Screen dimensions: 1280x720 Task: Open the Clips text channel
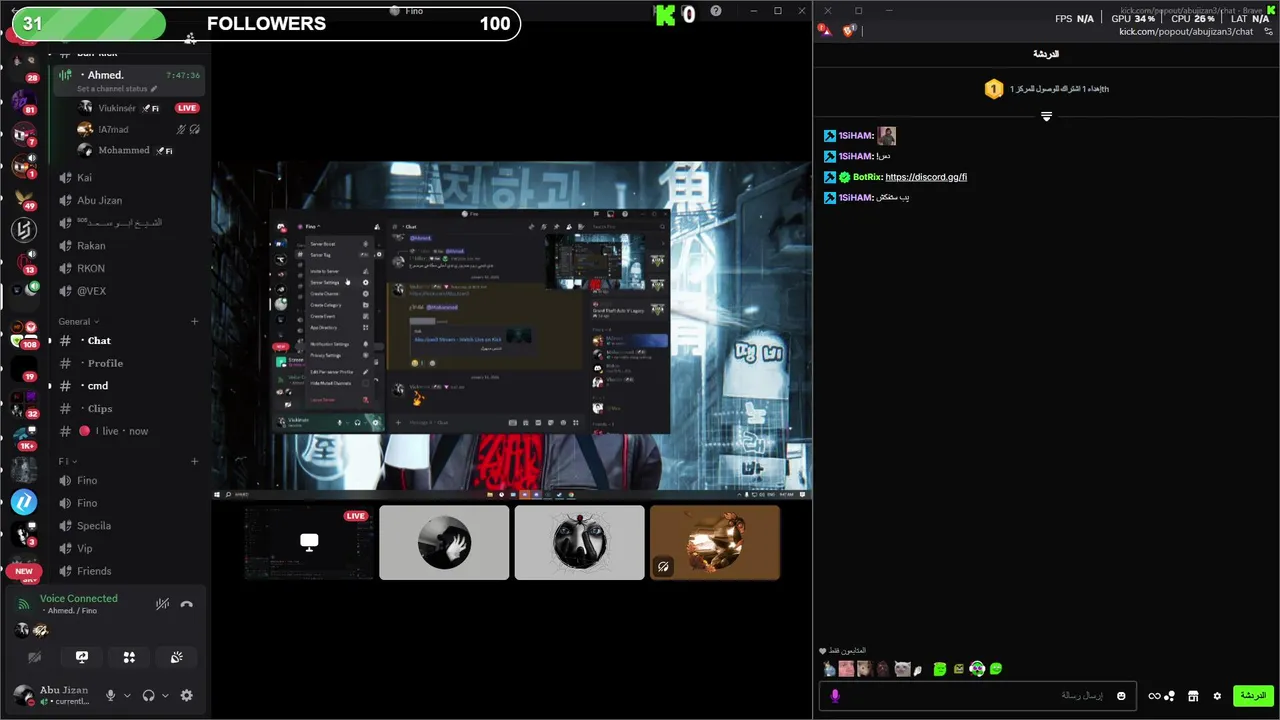[x=130, y=408]
